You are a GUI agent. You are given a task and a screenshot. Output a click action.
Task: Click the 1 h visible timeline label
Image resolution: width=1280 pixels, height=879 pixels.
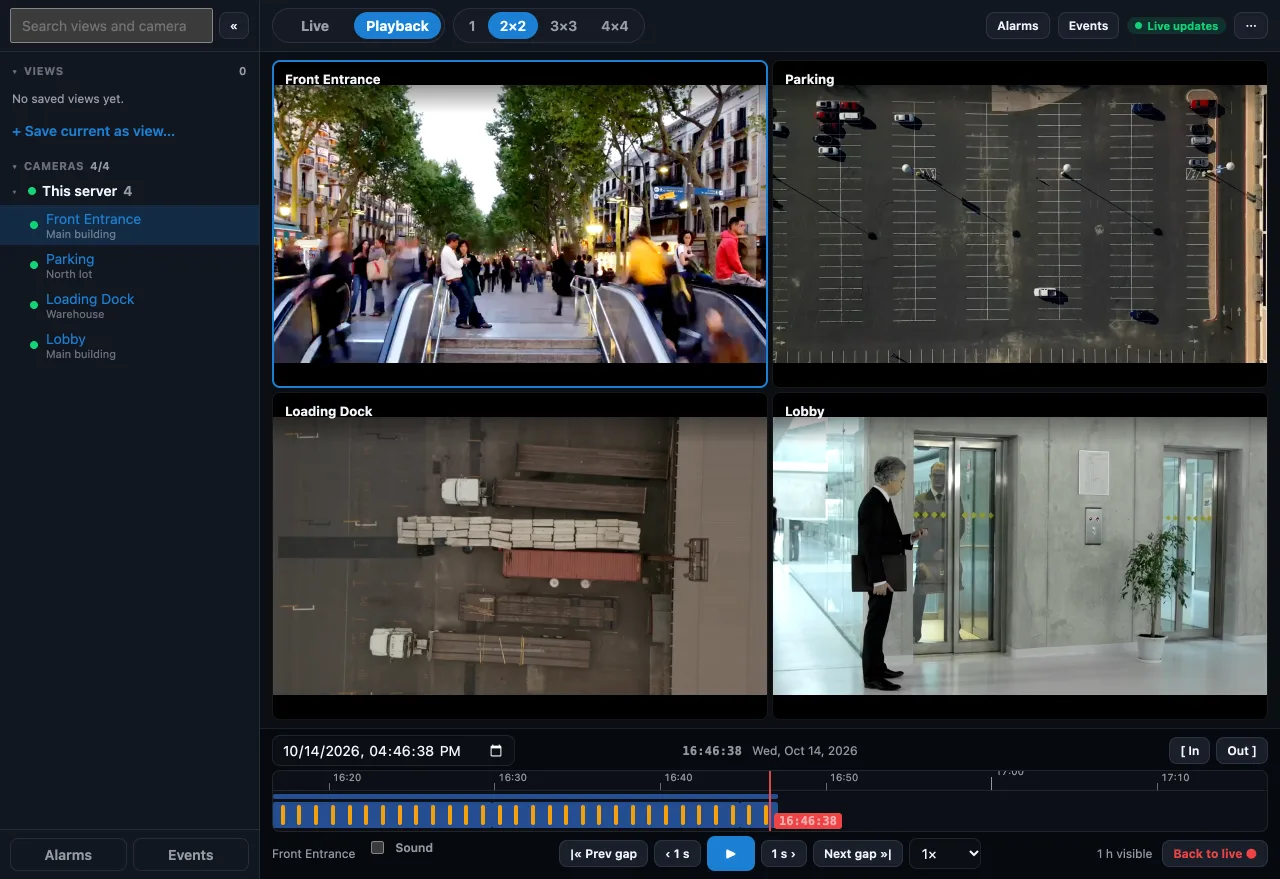1124,854
